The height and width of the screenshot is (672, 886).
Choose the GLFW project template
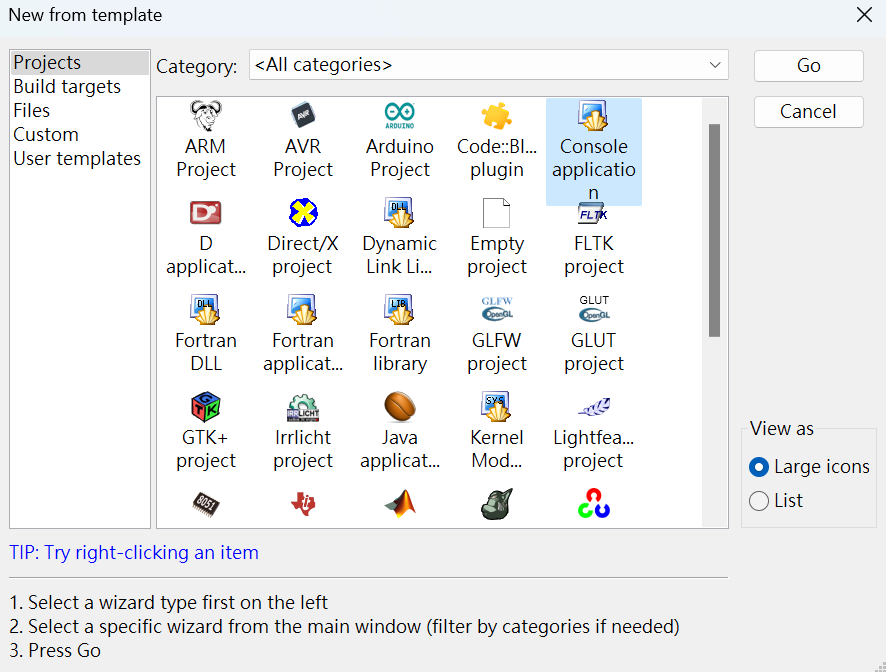pos(497,334)
